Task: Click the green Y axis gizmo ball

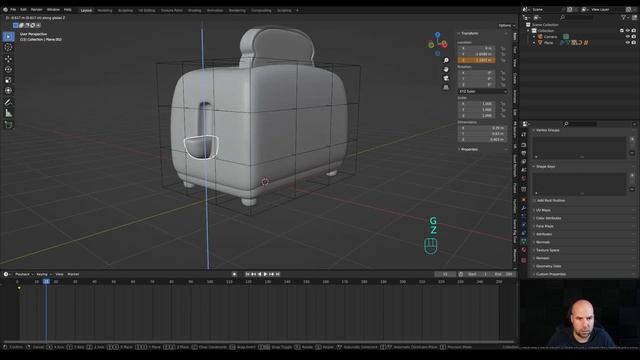Action: tap(431, 45)
